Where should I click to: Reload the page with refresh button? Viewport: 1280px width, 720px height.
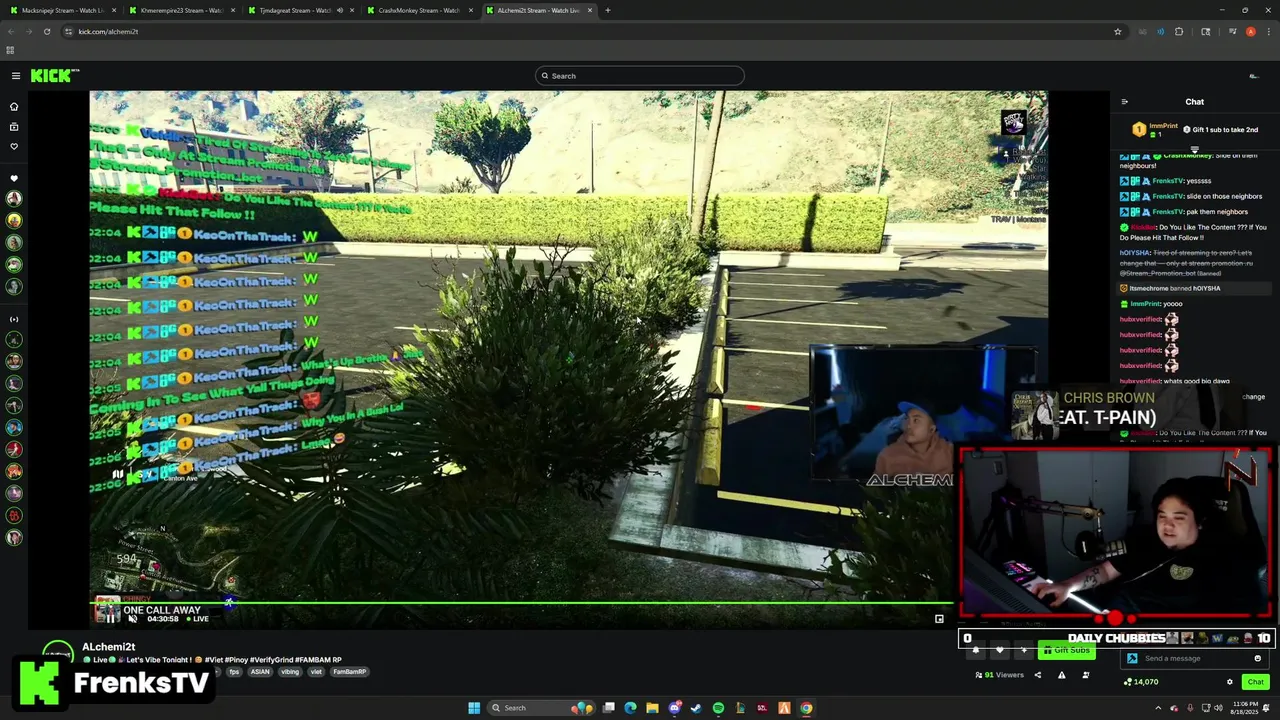(x=47, y=31)
